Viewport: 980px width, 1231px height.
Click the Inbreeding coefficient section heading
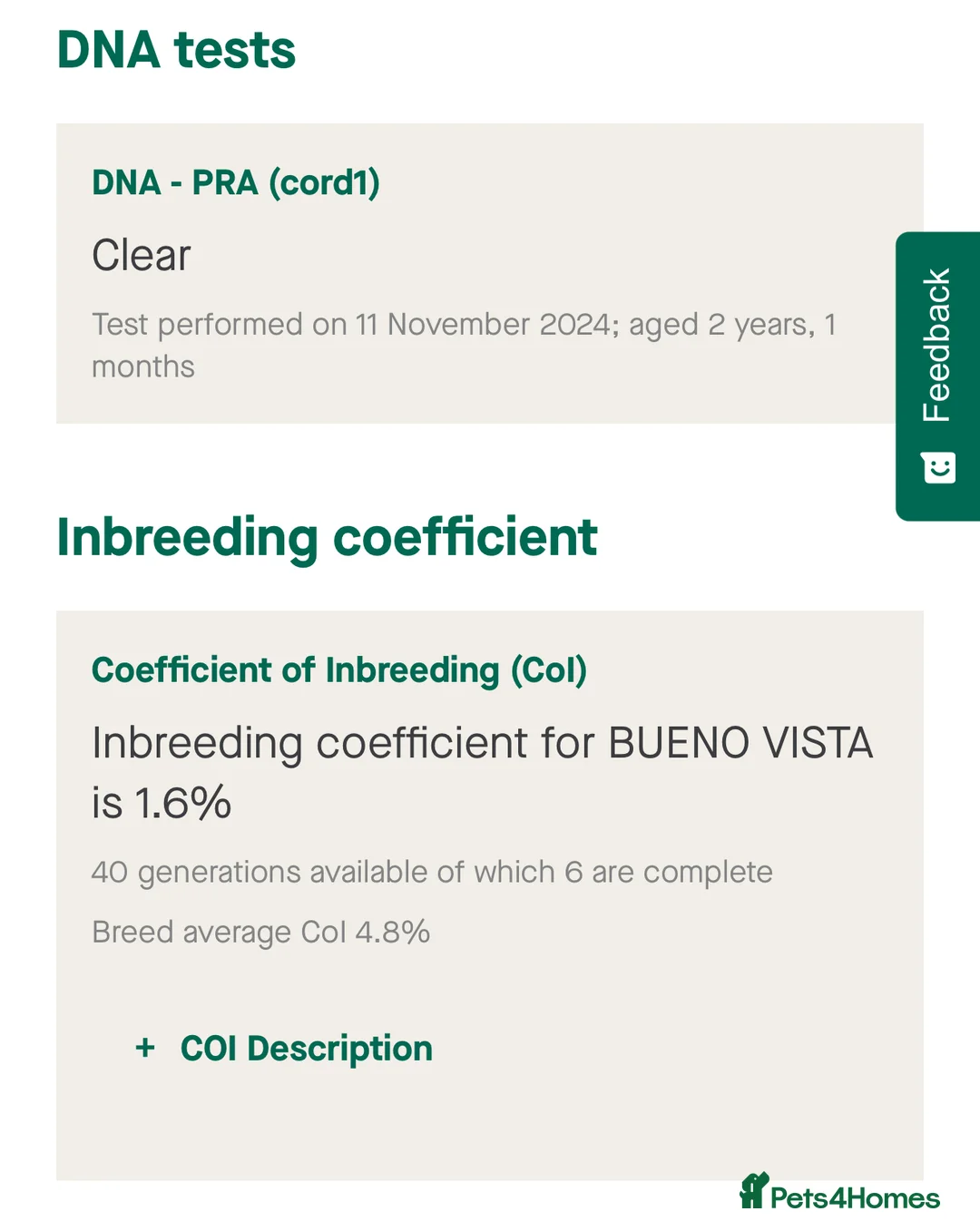pos(327,537)
